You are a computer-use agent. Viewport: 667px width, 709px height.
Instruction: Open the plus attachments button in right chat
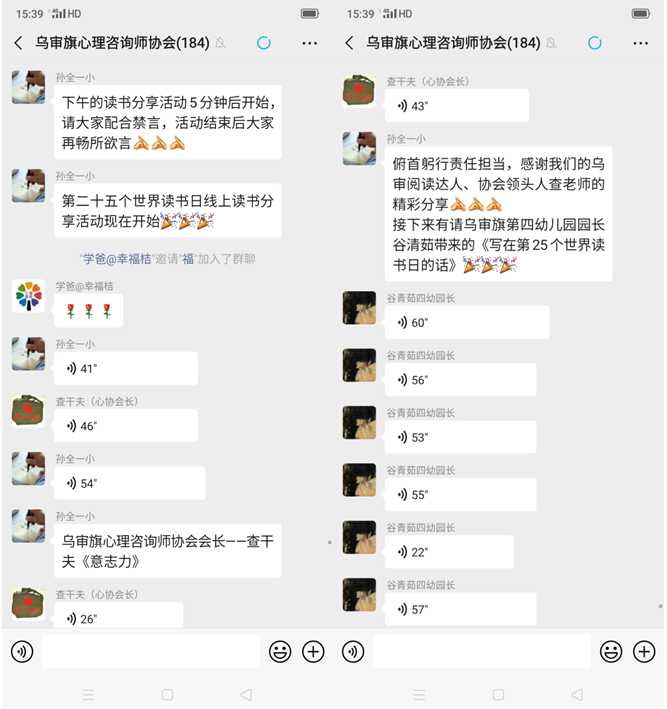(644, 652)
